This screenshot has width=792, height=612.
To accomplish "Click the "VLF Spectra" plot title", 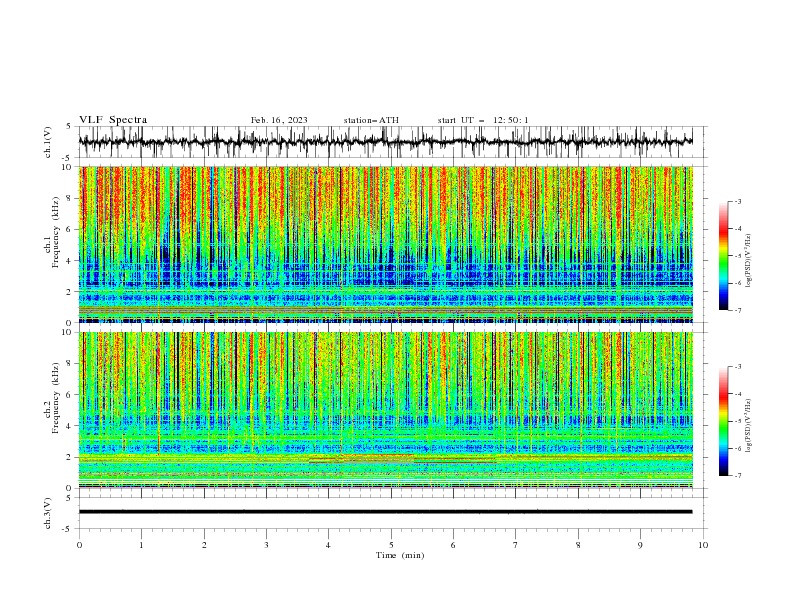I will [113, 120].
